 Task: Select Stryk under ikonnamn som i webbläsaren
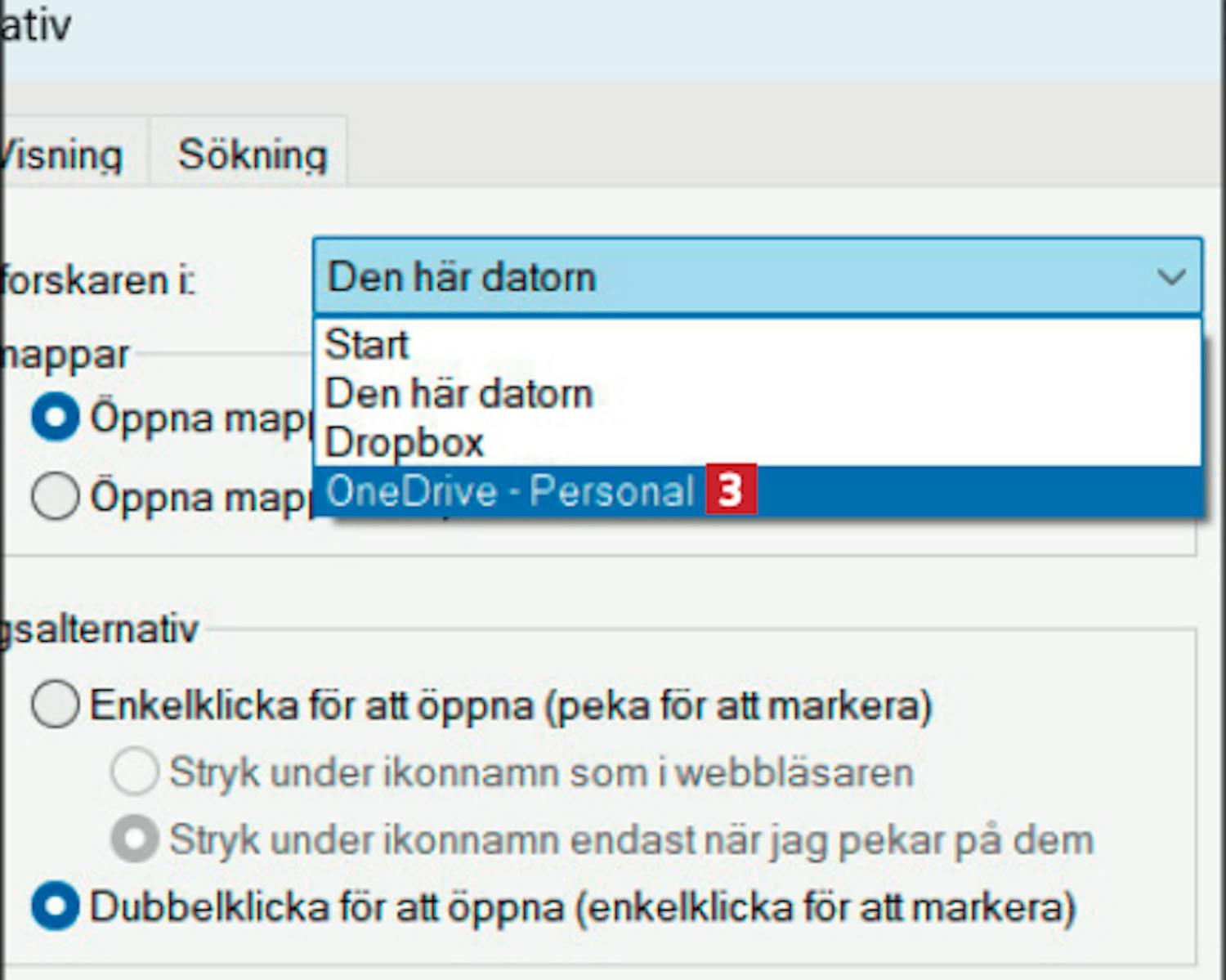point(135,772)
